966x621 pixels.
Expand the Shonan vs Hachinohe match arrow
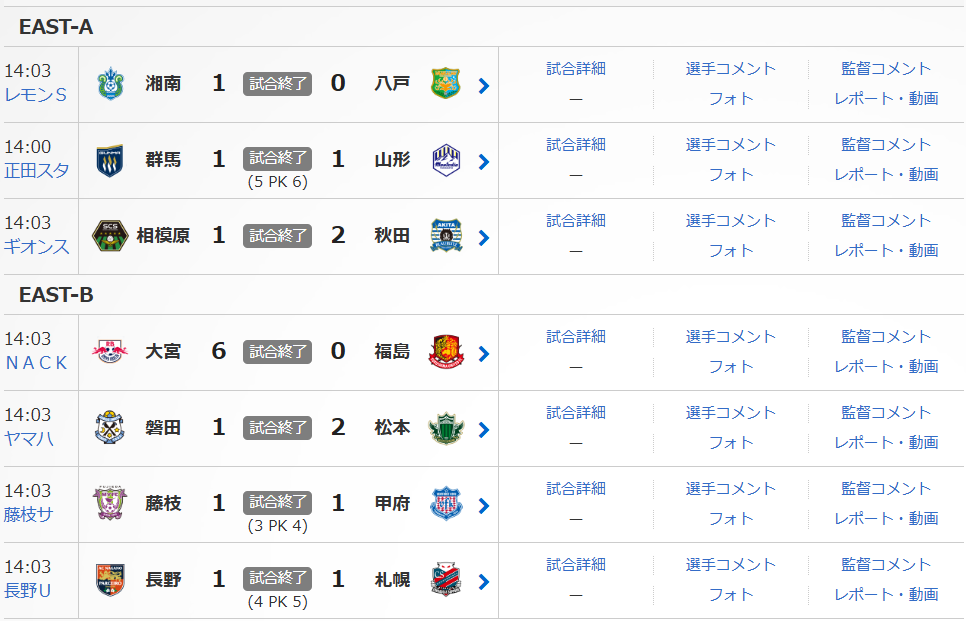484,86
